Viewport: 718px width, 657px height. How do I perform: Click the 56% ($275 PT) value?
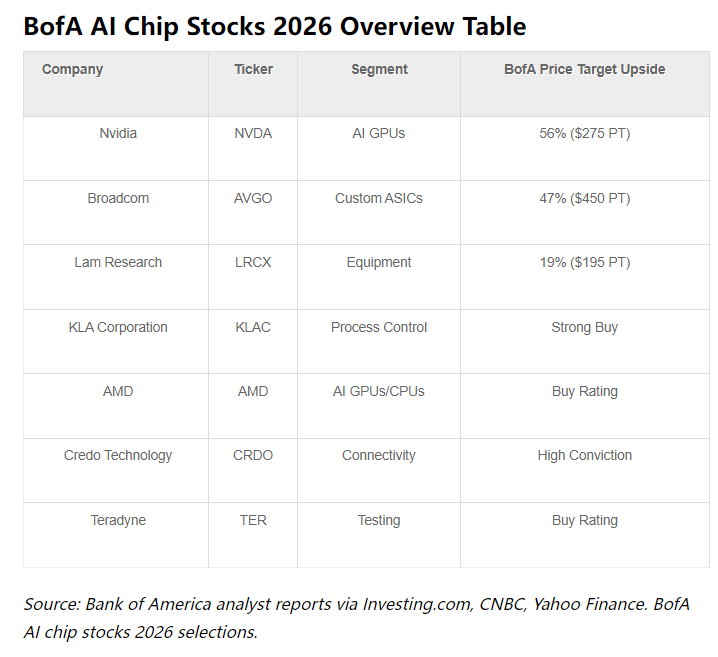click(x=585, y=133)
